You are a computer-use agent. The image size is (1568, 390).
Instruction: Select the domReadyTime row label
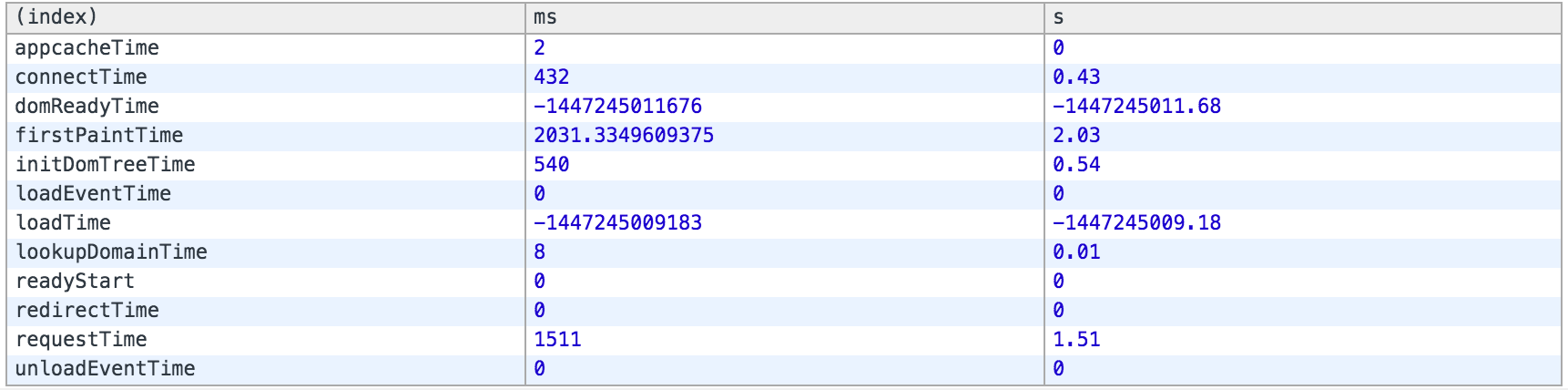(x=87, y=107)
